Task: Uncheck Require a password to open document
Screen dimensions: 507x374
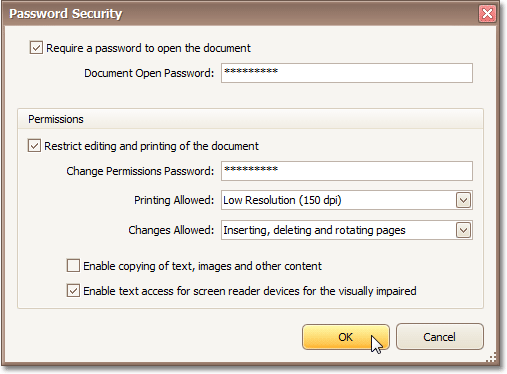Action: pyautogui.click(x=36, y=48)
